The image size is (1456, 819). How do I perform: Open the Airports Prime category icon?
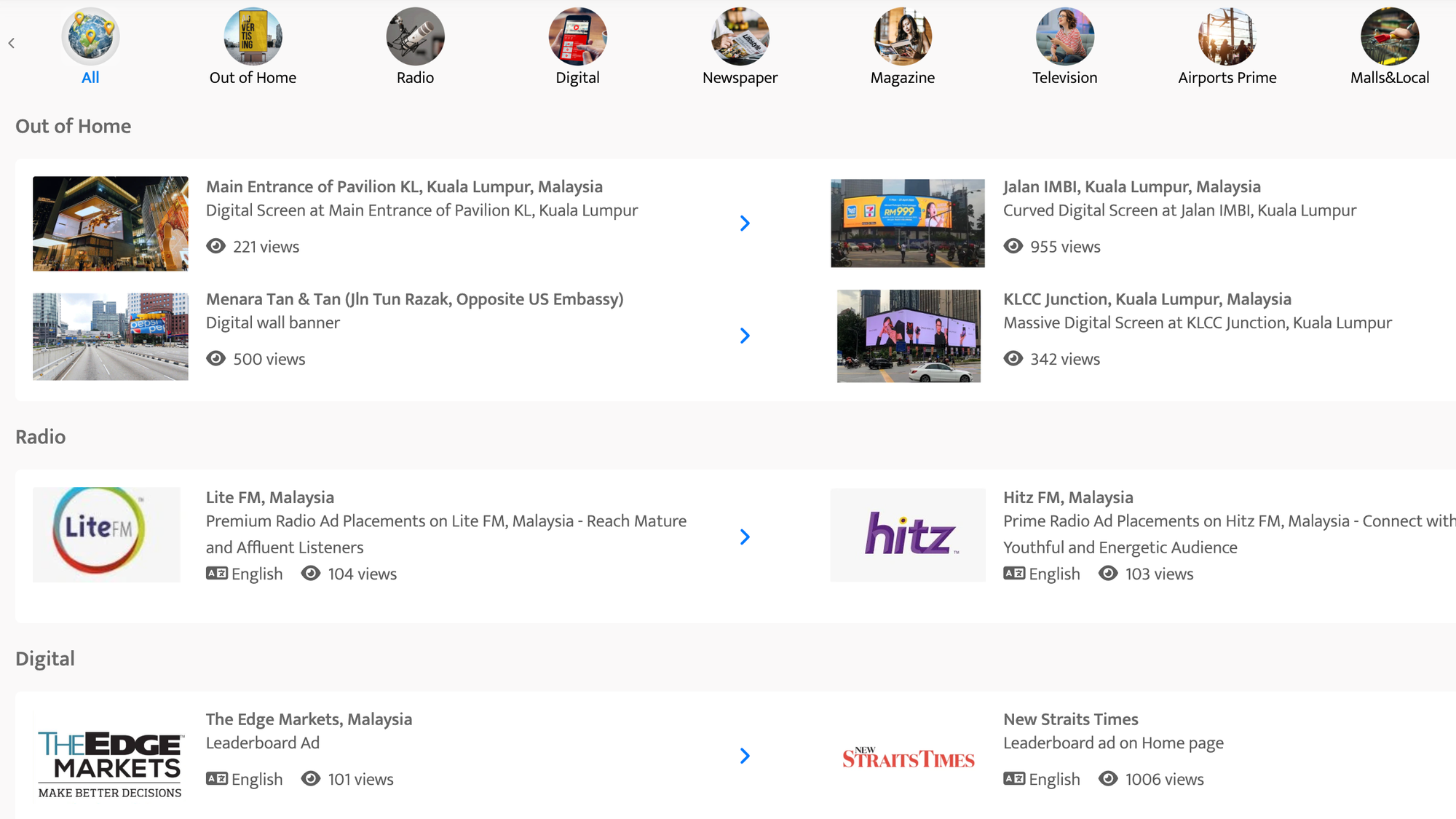[x=1227, y=36]
